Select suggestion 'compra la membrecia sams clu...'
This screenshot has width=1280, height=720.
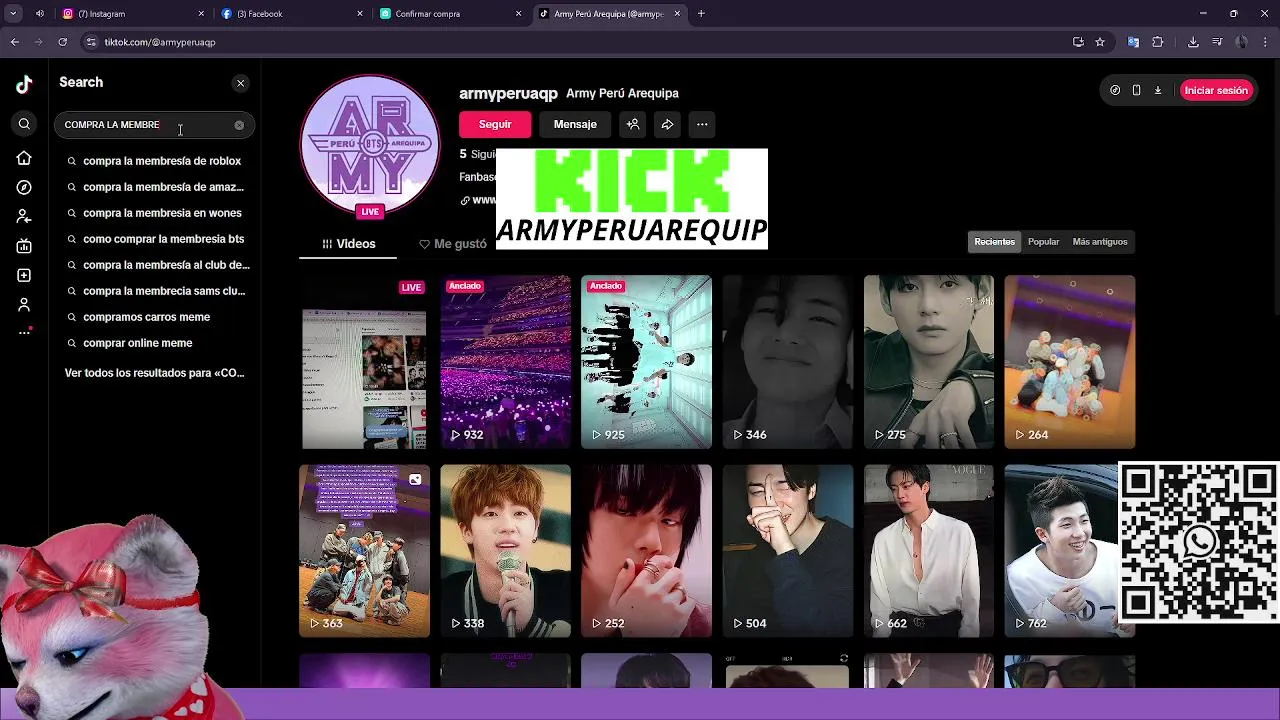(154, 291)
